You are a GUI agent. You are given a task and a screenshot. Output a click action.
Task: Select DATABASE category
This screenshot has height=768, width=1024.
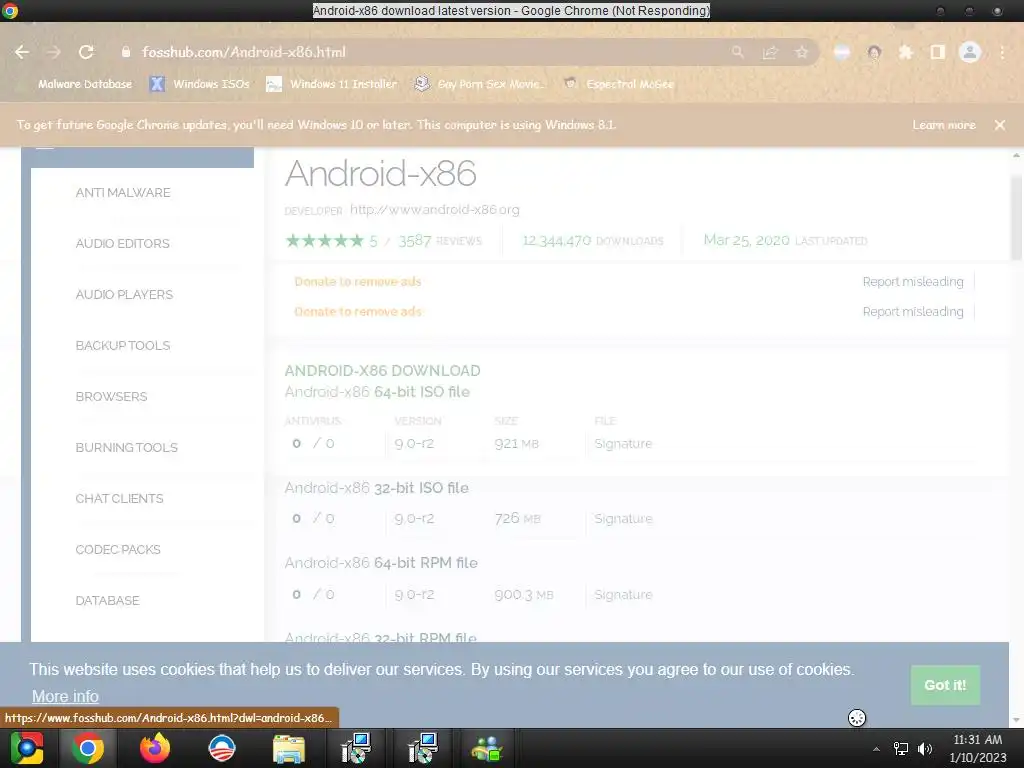(x=108, y=600)
